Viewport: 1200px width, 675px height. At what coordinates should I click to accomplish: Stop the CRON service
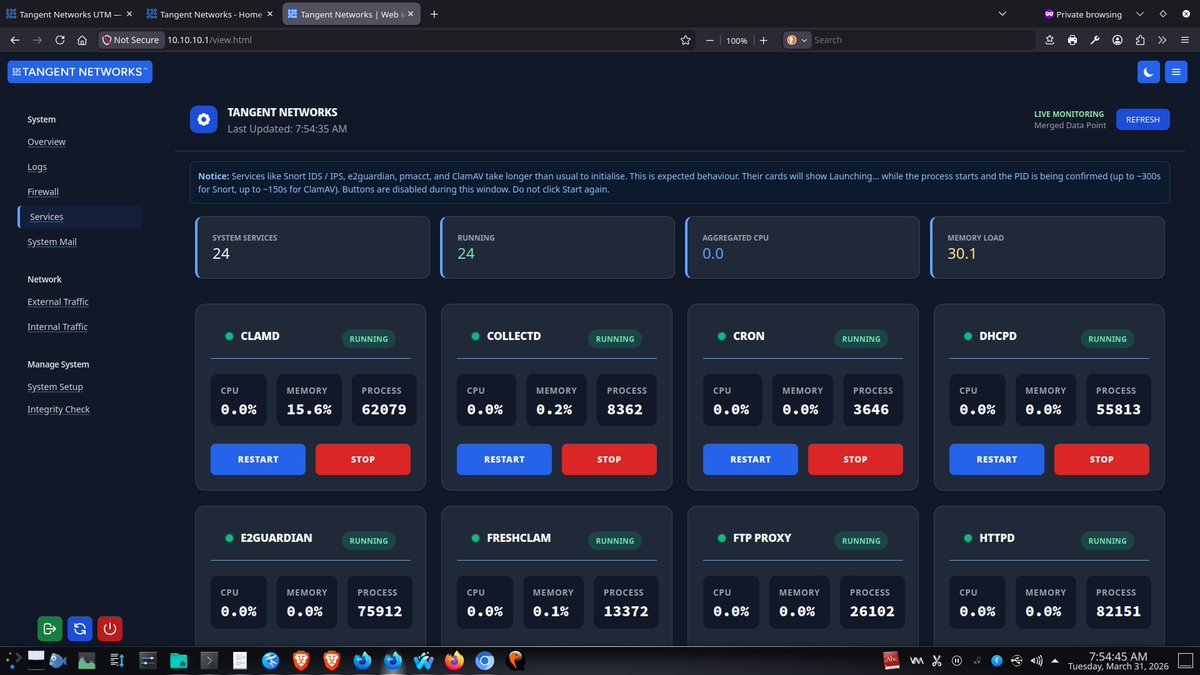pos(855,459)
